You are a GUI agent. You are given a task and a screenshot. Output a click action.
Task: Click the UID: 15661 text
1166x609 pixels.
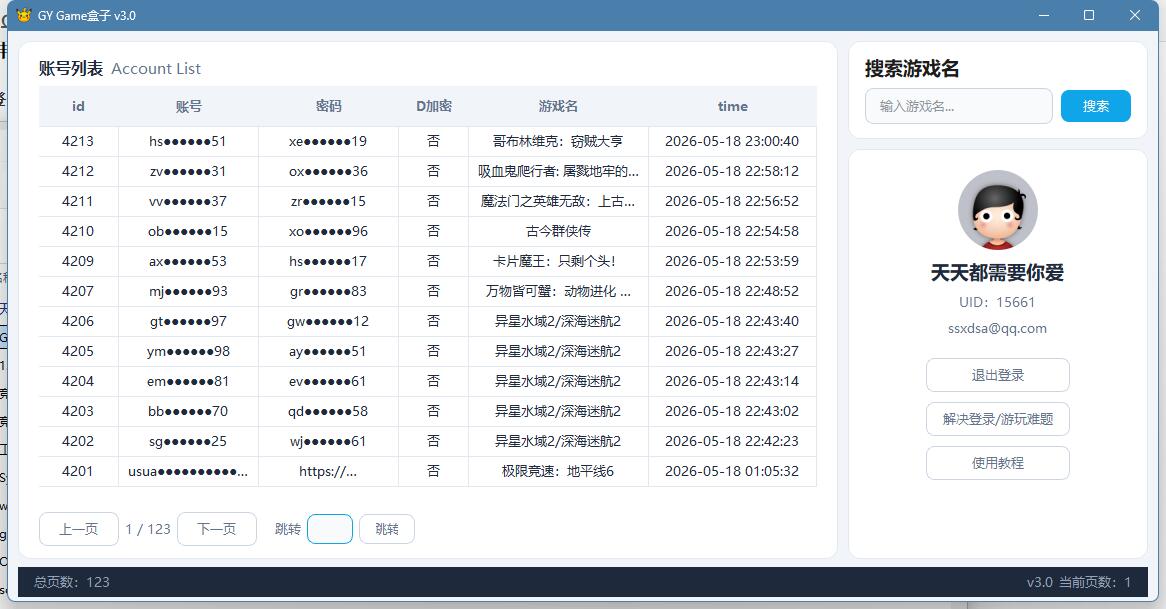[x=997, y=302]
